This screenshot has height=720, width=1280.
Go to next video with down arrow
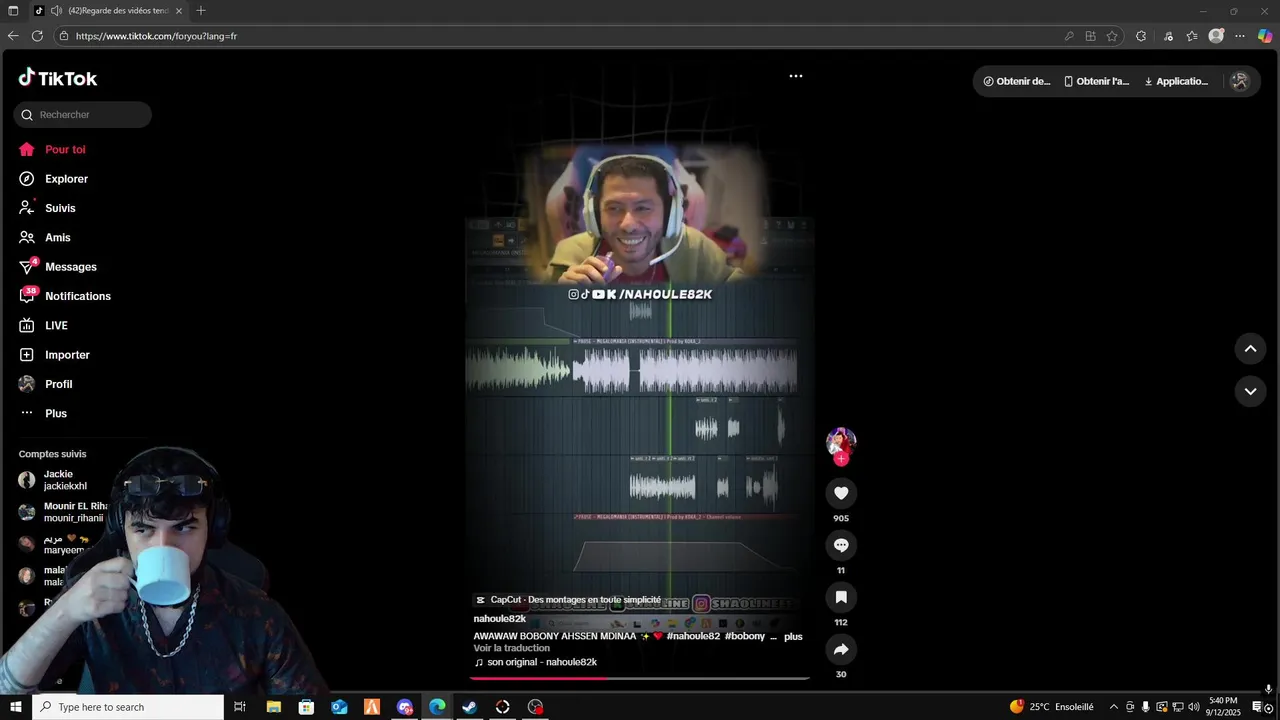(1250, 391)
